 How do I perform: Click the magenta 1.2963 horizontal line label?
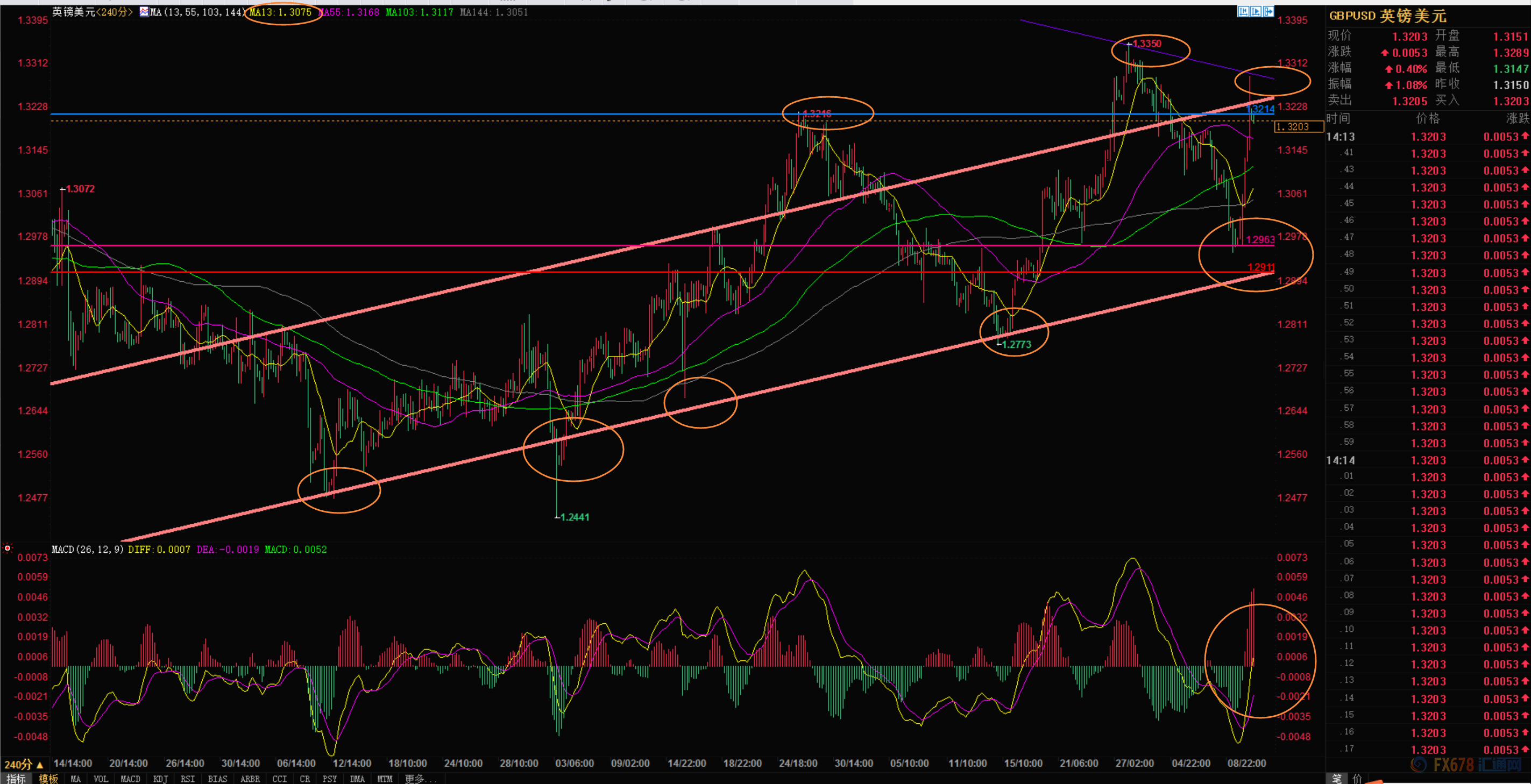[1260, 239]
